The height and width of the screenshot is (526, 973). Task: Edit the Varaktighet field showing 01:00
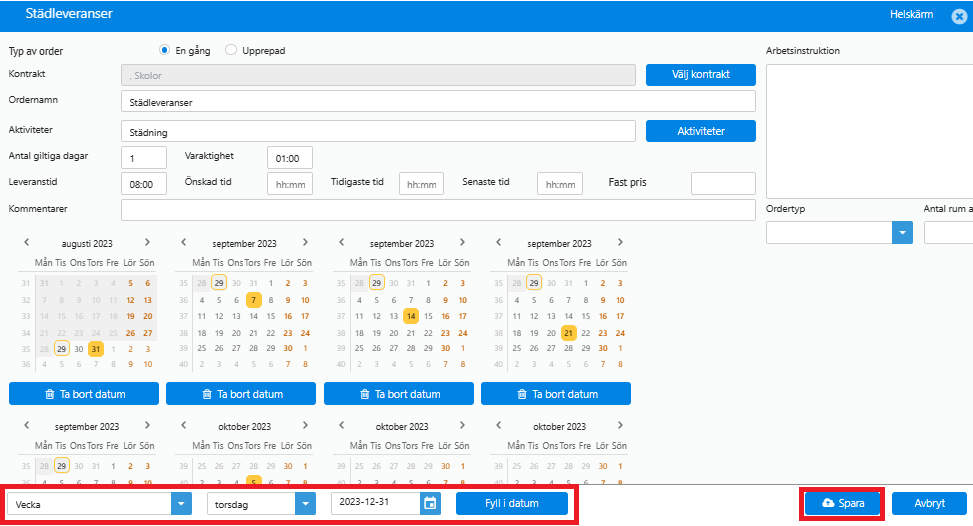[x=290, y=158]
